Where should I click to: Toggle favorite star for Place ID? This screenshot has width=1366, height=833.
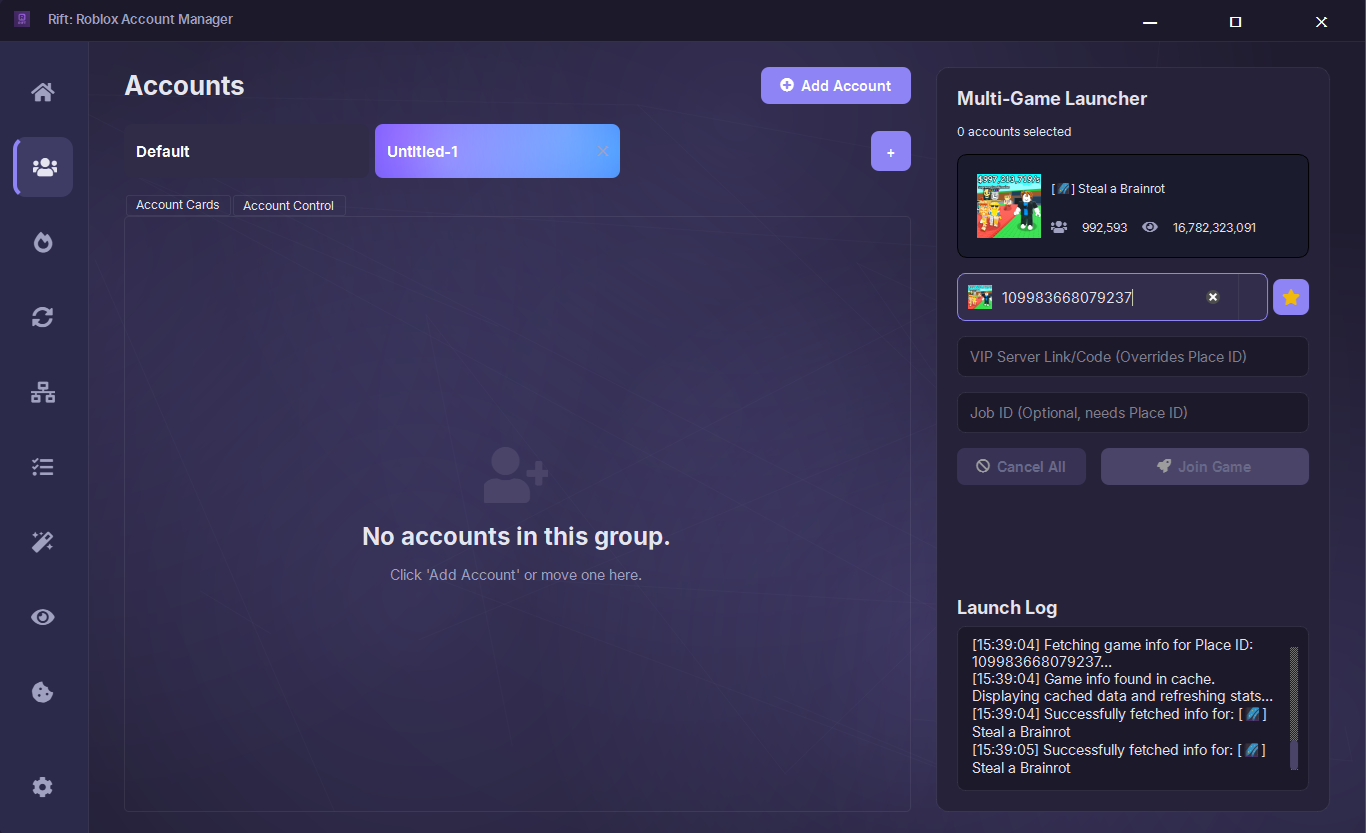[x=1290, y=297]
